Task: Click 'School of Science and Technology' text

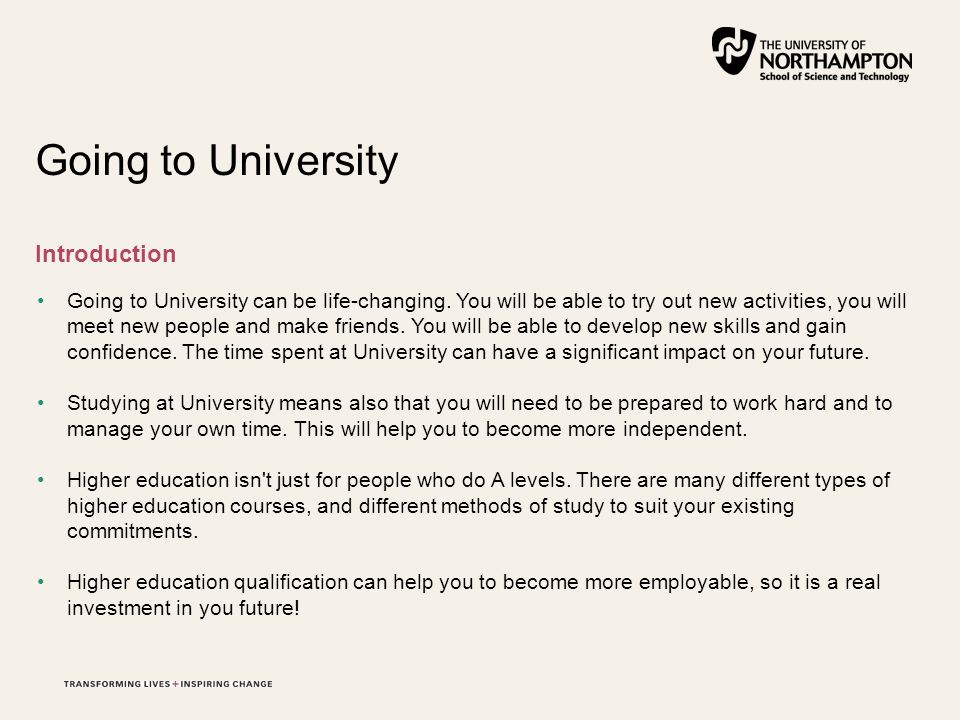Action: click(x=834, y=77)
